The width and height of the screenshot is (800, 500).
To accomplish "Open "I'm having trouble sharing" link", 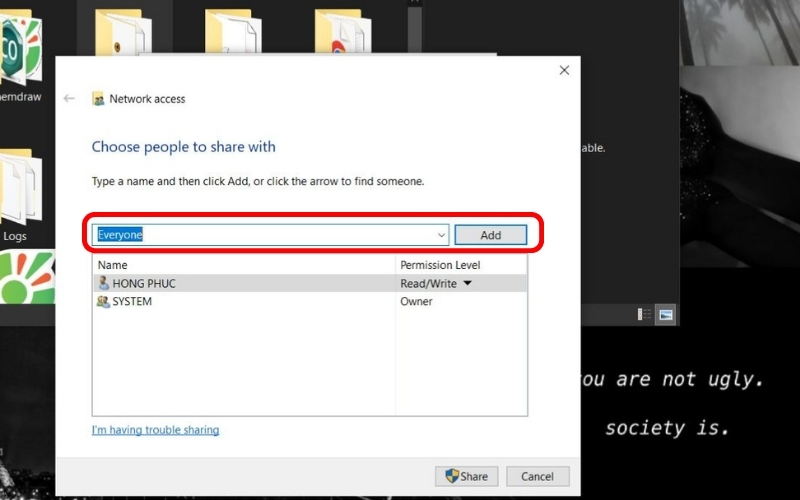I will (155, 430).
